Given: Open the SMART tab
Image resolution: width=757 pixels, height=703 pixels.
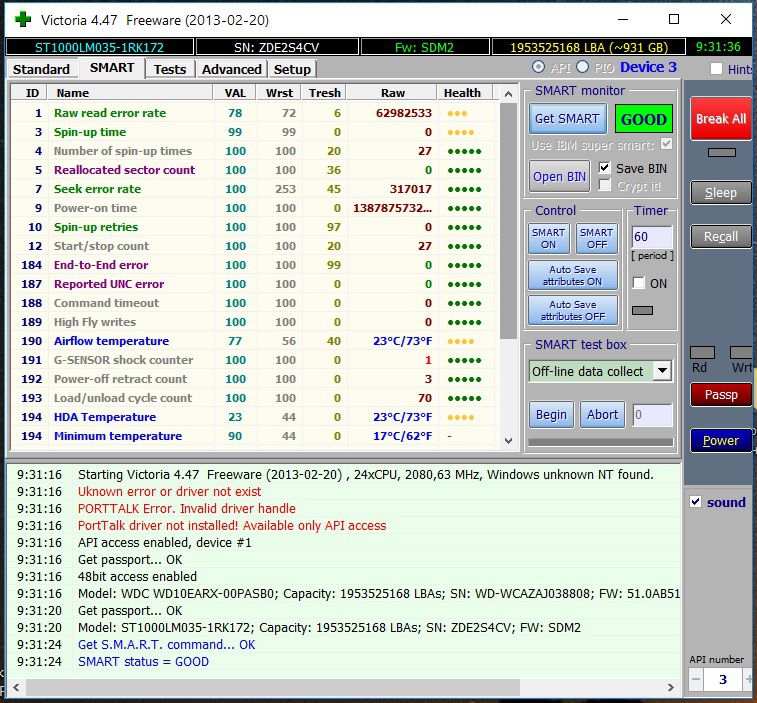Looking at the screenshot, I should 112,68.
